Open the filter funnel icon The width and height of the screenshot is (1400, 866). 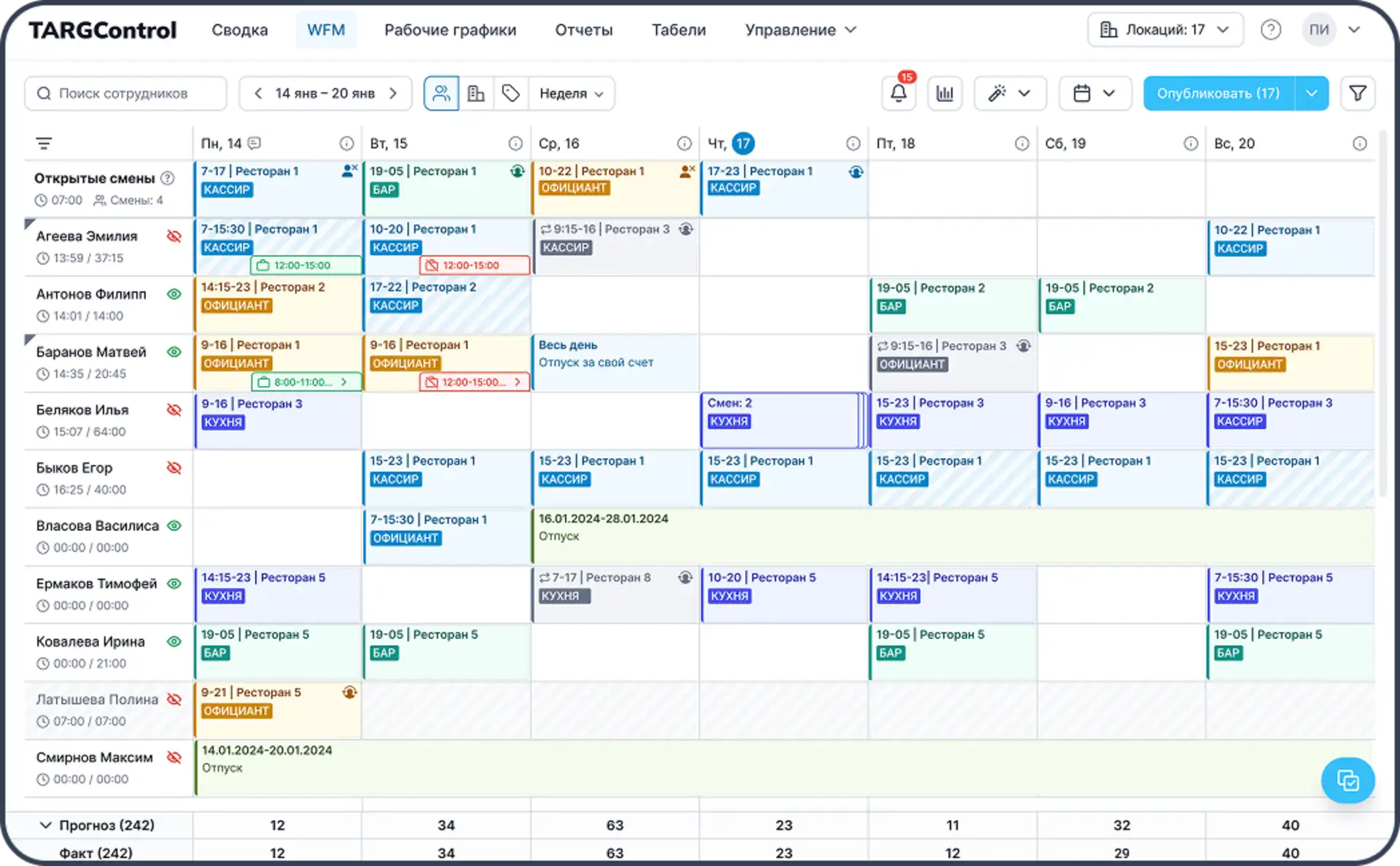tap(1358, 93)
